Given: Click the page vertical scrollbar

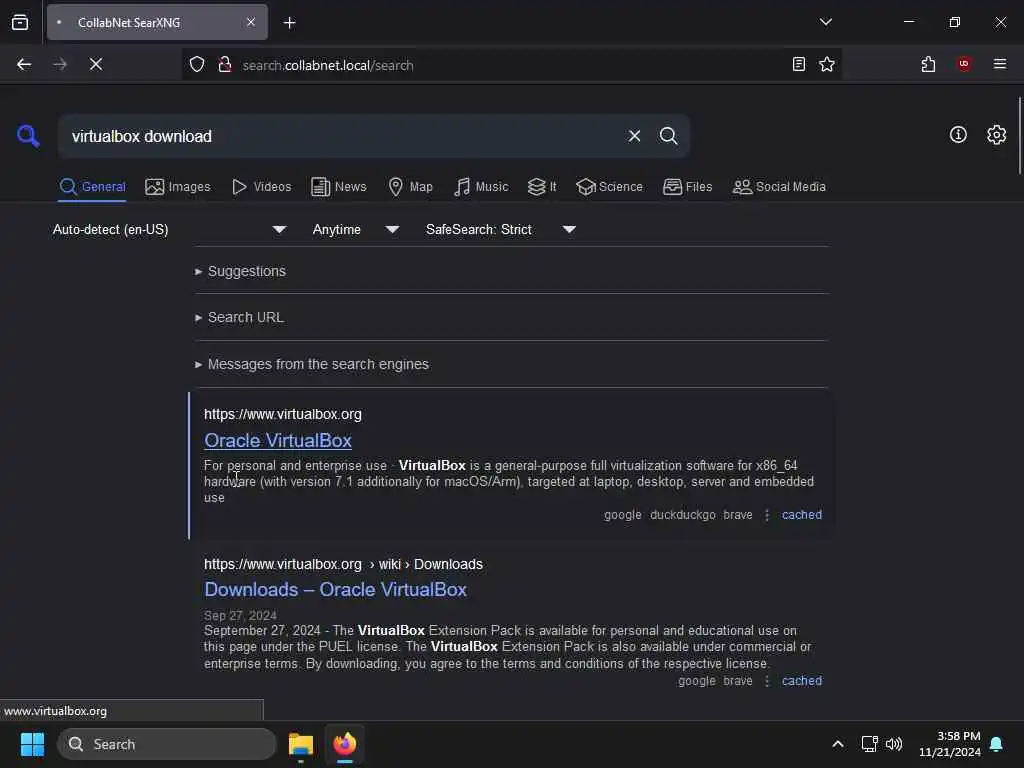Looking at the screenshot, I should pyautogui.click(x=1019, y=136).
